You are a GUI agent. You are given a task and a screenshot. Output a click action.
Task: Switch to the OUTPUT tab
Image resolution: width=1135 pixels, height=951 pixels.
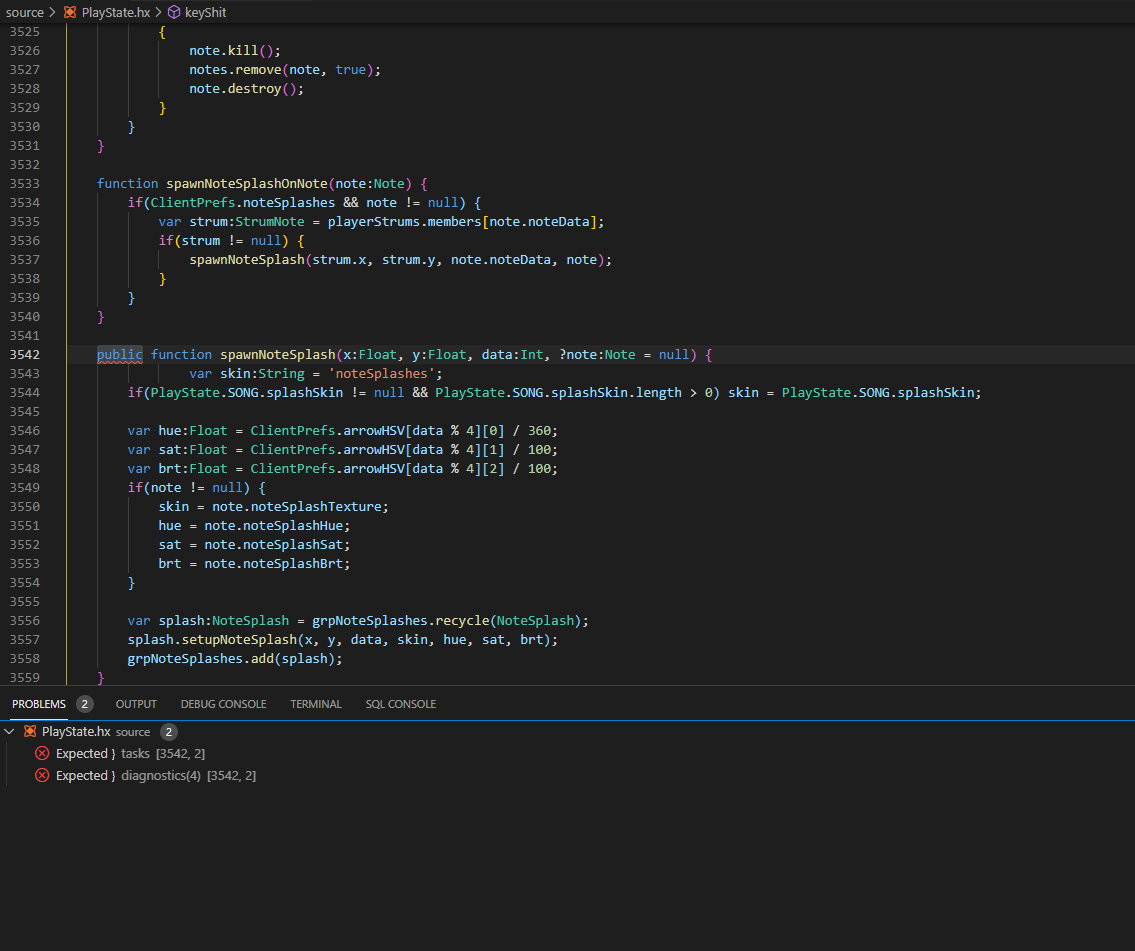pos(136,703)
